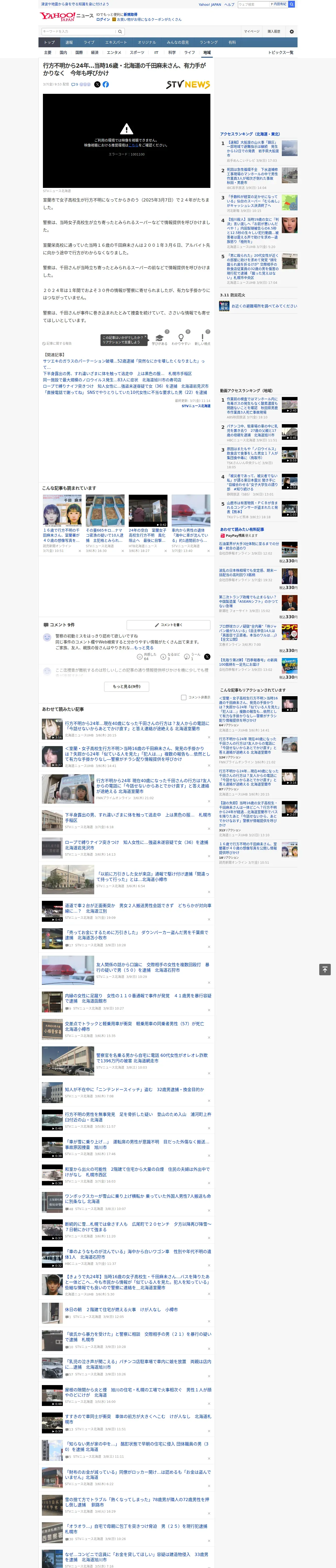Viewport: 336px width, 1568px height.
Task: Expand the first comment with もっと見る
Action: click(144, 648)
